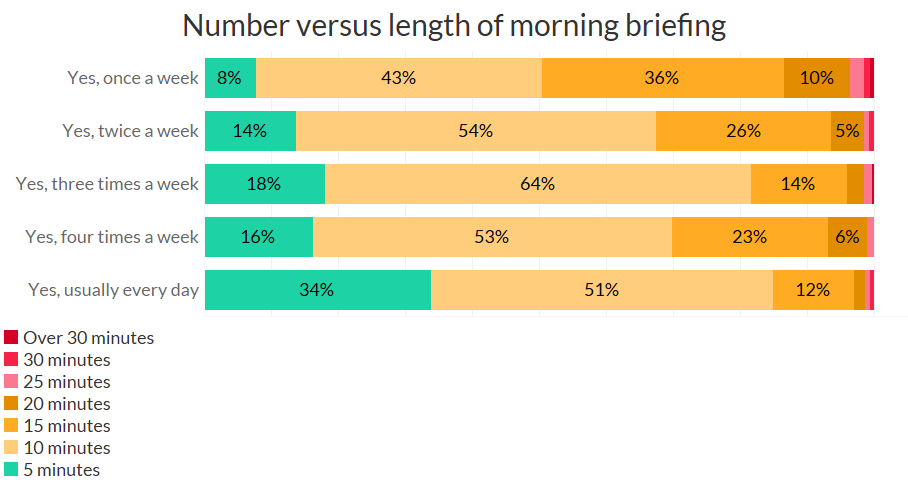908x480 pixels.
Task: Click the chart title text
Action: [454, 26]
